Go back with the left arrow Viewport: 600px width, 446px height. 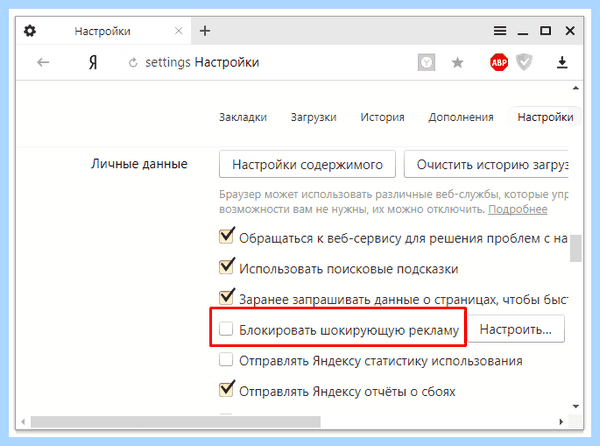tap(43, 62)
